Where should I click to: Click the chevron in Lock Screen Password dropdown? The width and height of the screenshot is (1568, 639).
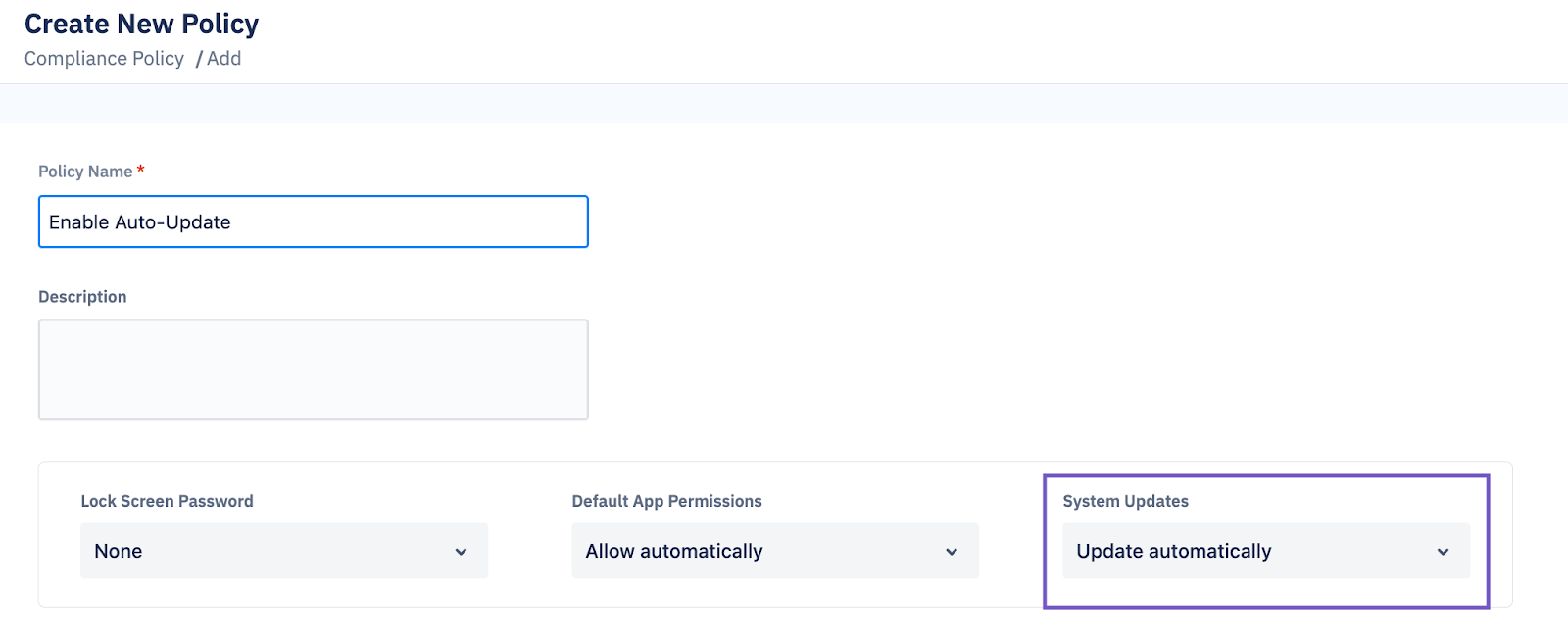point(461,552)
